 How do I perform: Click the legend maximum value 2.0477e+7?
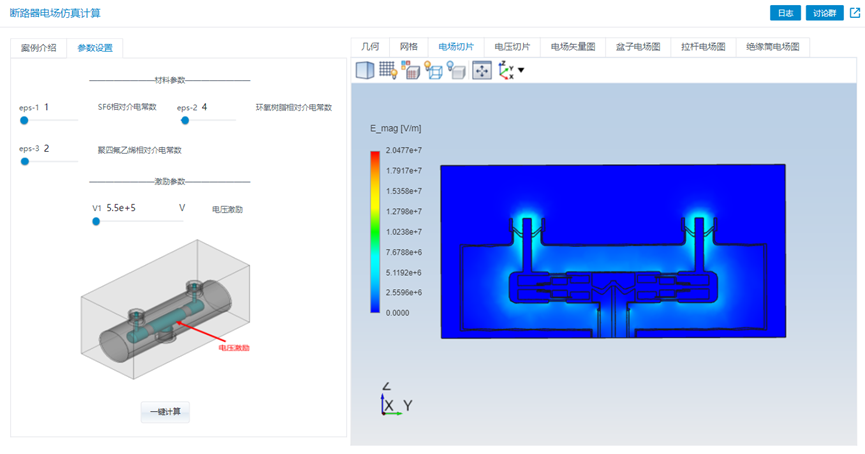[404, 150]
